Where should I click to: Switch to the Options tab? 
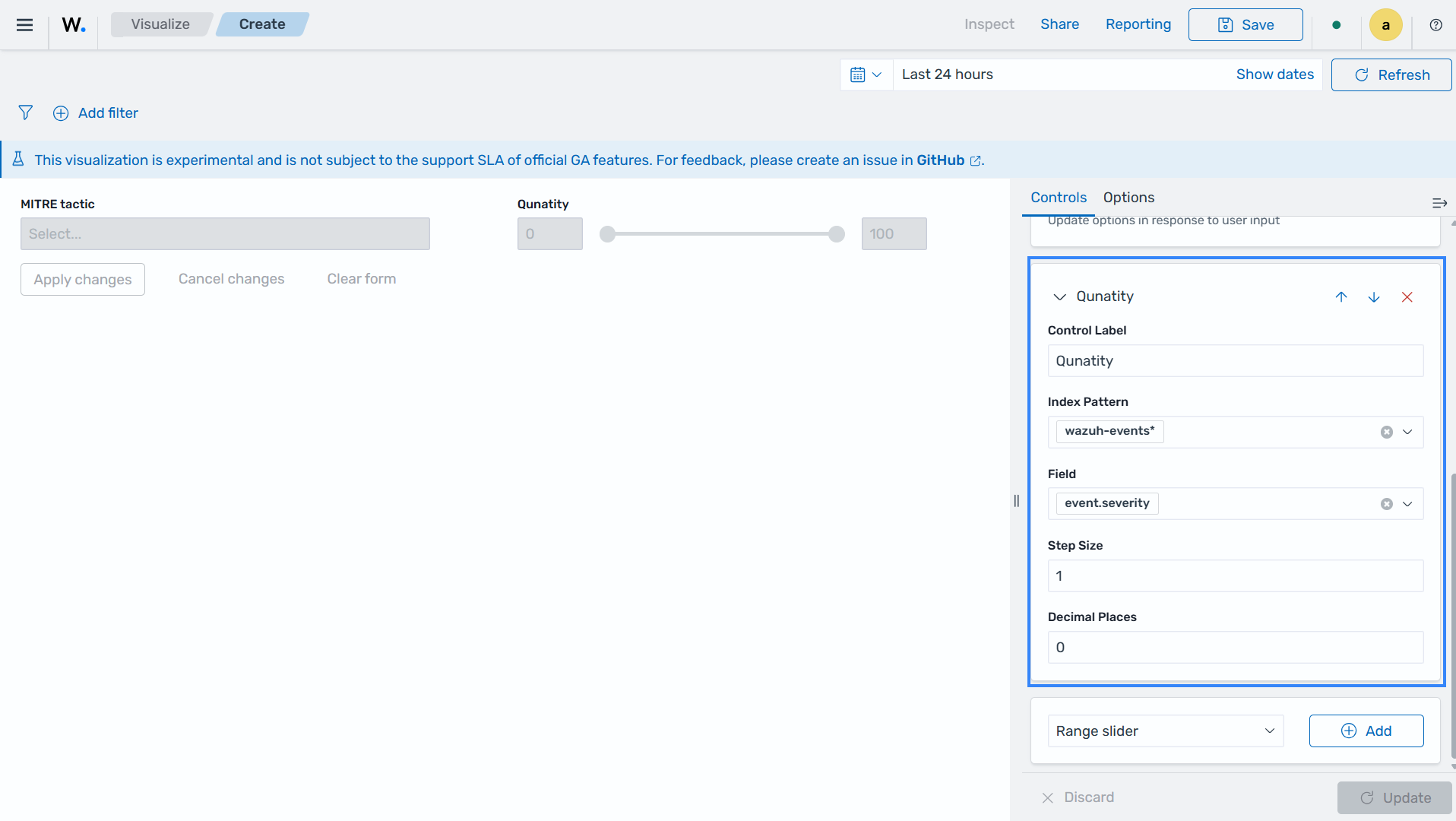[1128, 198]
